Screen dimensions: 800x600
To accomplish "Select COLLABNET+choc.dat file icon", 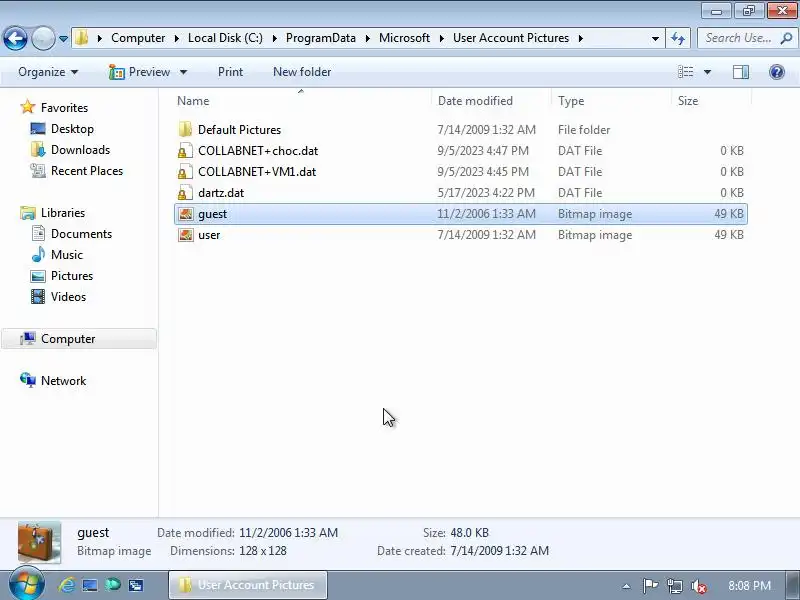I will [x=185, y=151].
